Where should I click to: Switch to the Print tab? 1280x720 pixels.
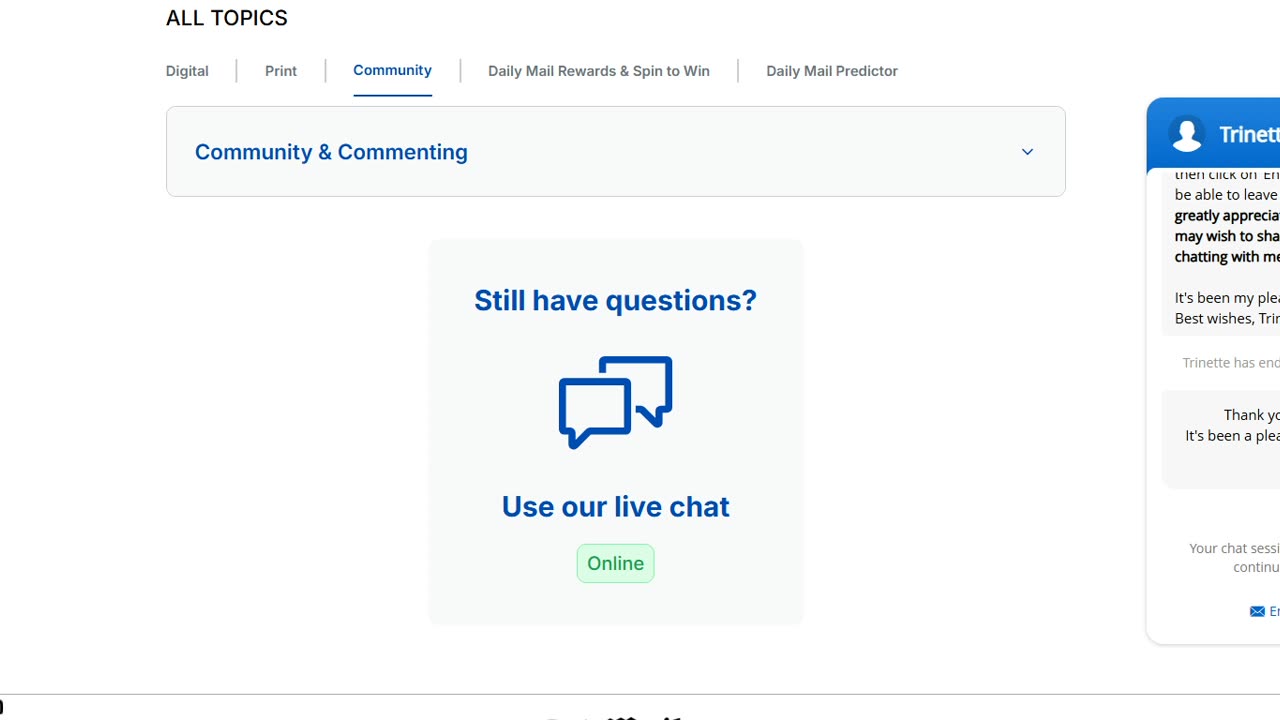[281, 71]
